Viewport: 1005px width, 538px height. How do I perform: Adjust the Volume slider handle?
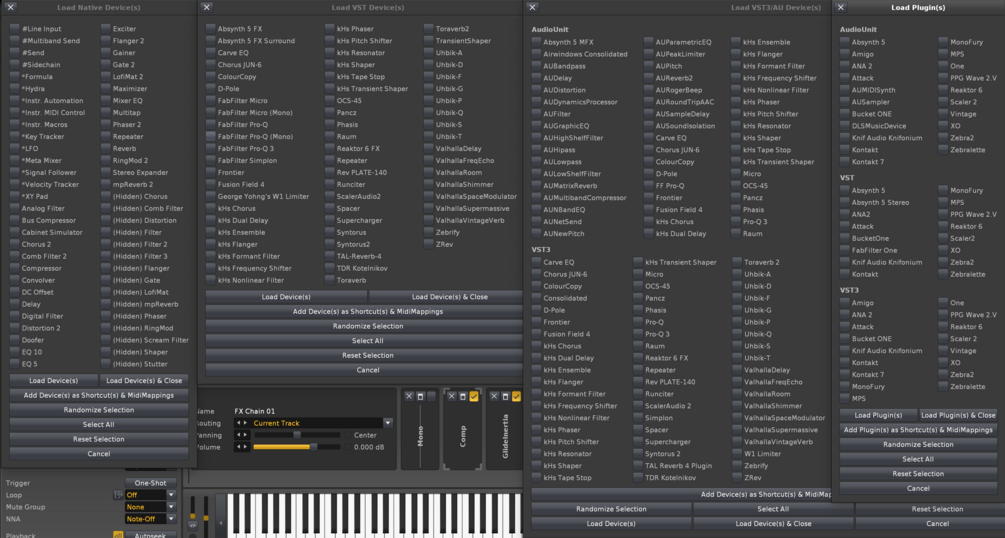coord(313,447)
